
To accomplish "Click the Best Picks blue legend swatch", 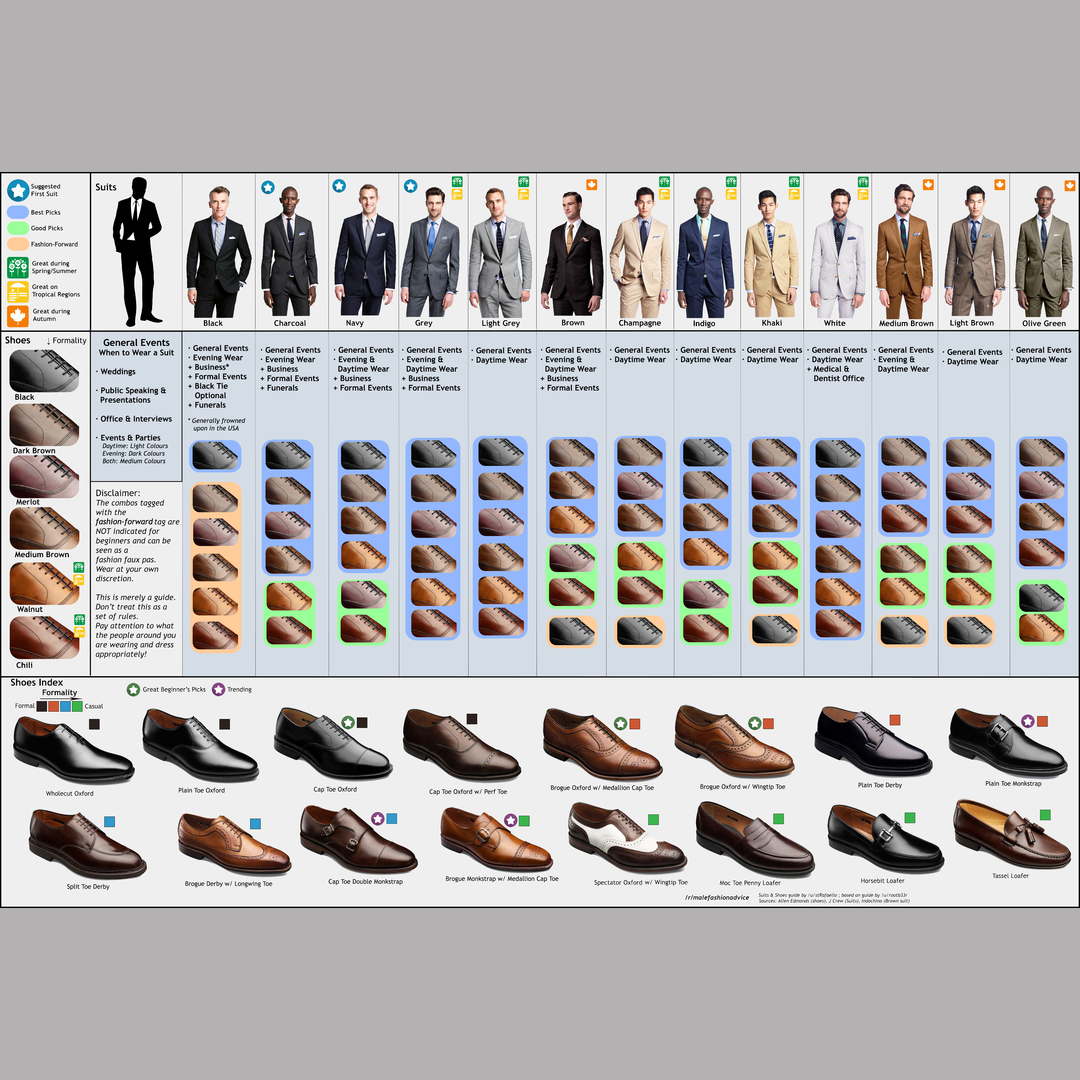I will click(x=18, y=212).
